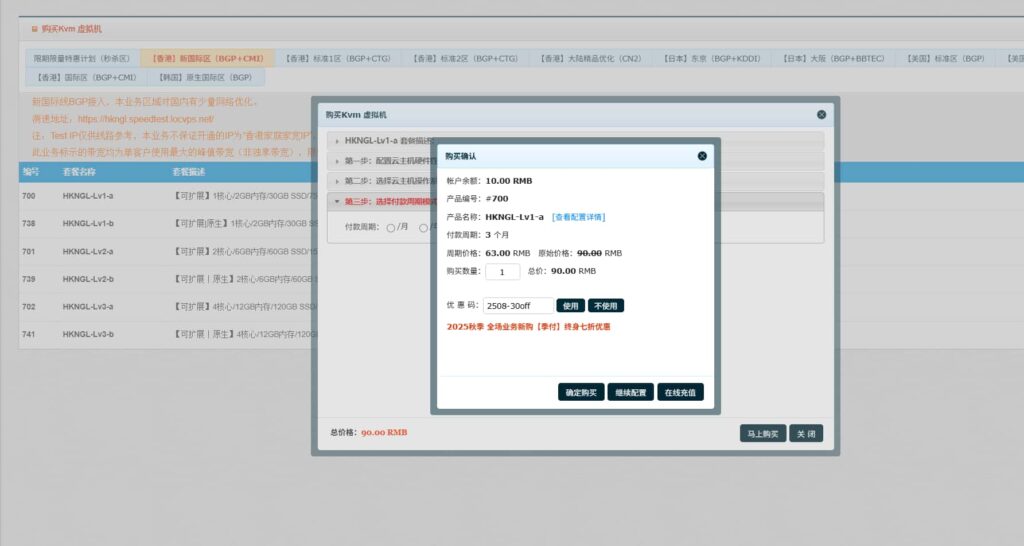This screenshot has width=1024, height=546.
Task: Select the /月 monthly payment radio button
Action: [391, 228]
